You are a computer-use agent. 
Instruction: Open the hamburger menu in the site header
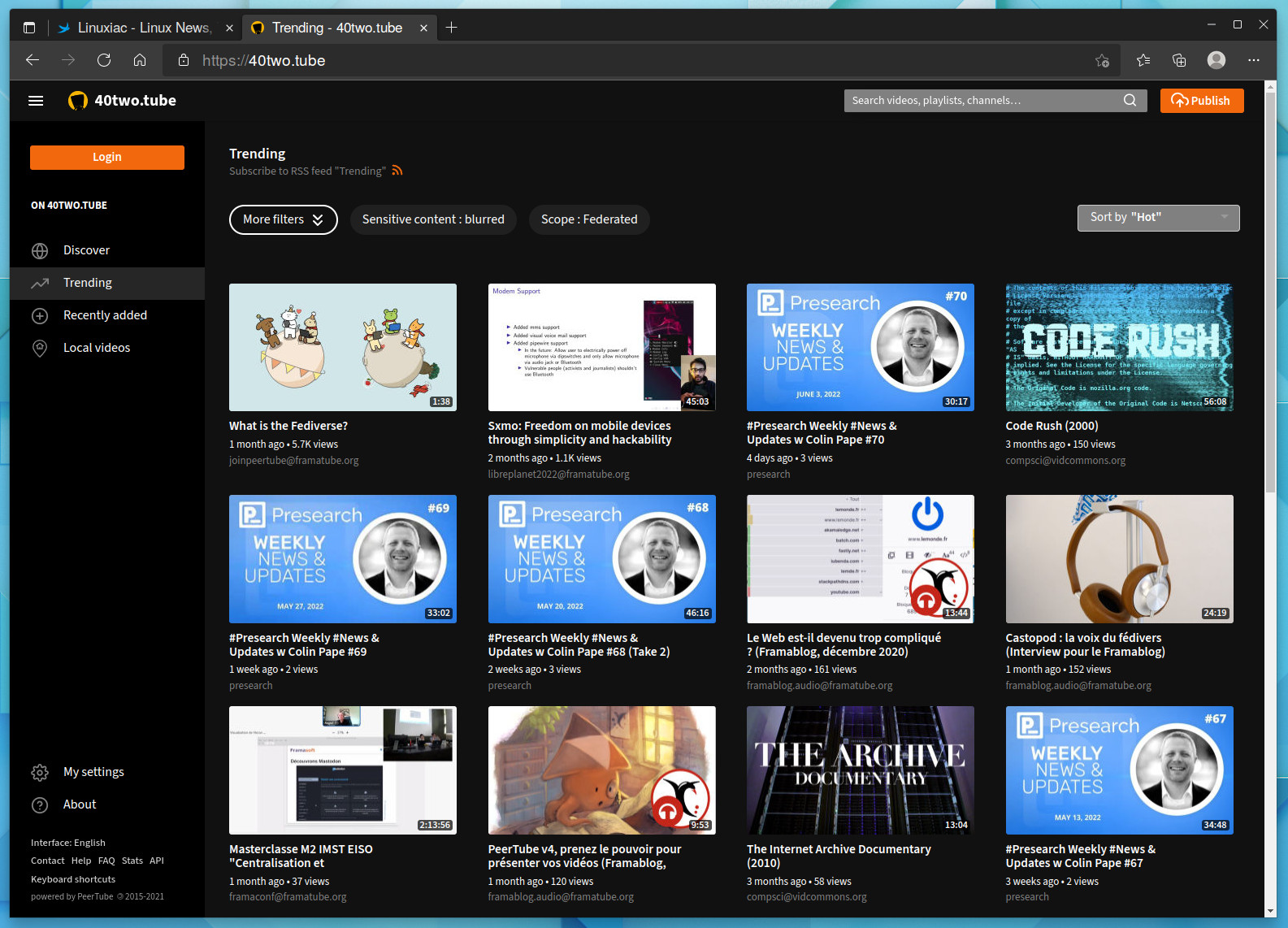(x=36, y=101)
